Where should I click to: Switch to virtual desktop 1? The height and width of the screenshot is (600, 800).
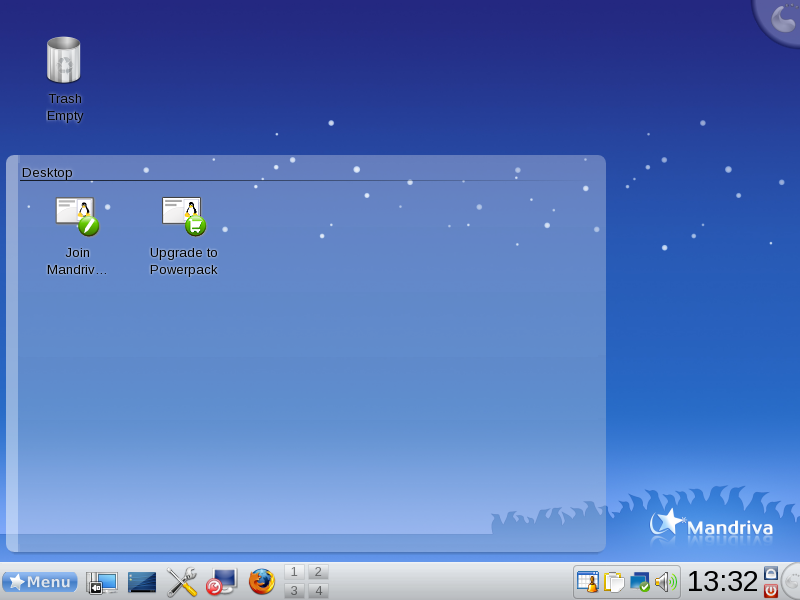294,571
